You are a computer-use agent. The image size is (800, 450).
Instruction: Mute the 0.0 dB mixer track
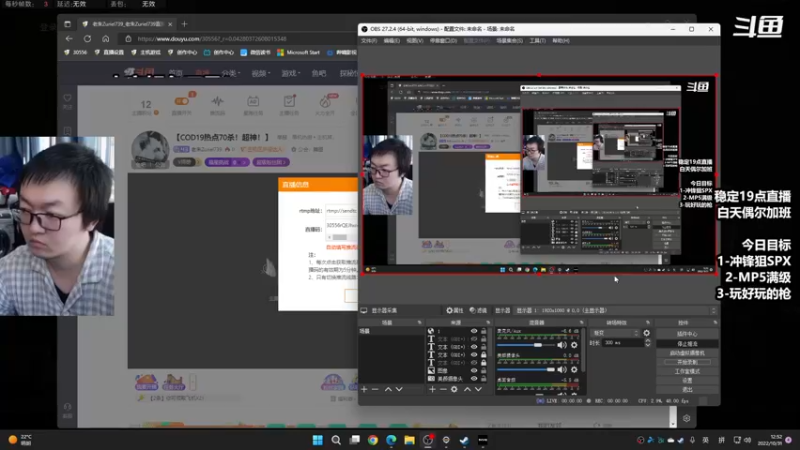coord(562,369)
